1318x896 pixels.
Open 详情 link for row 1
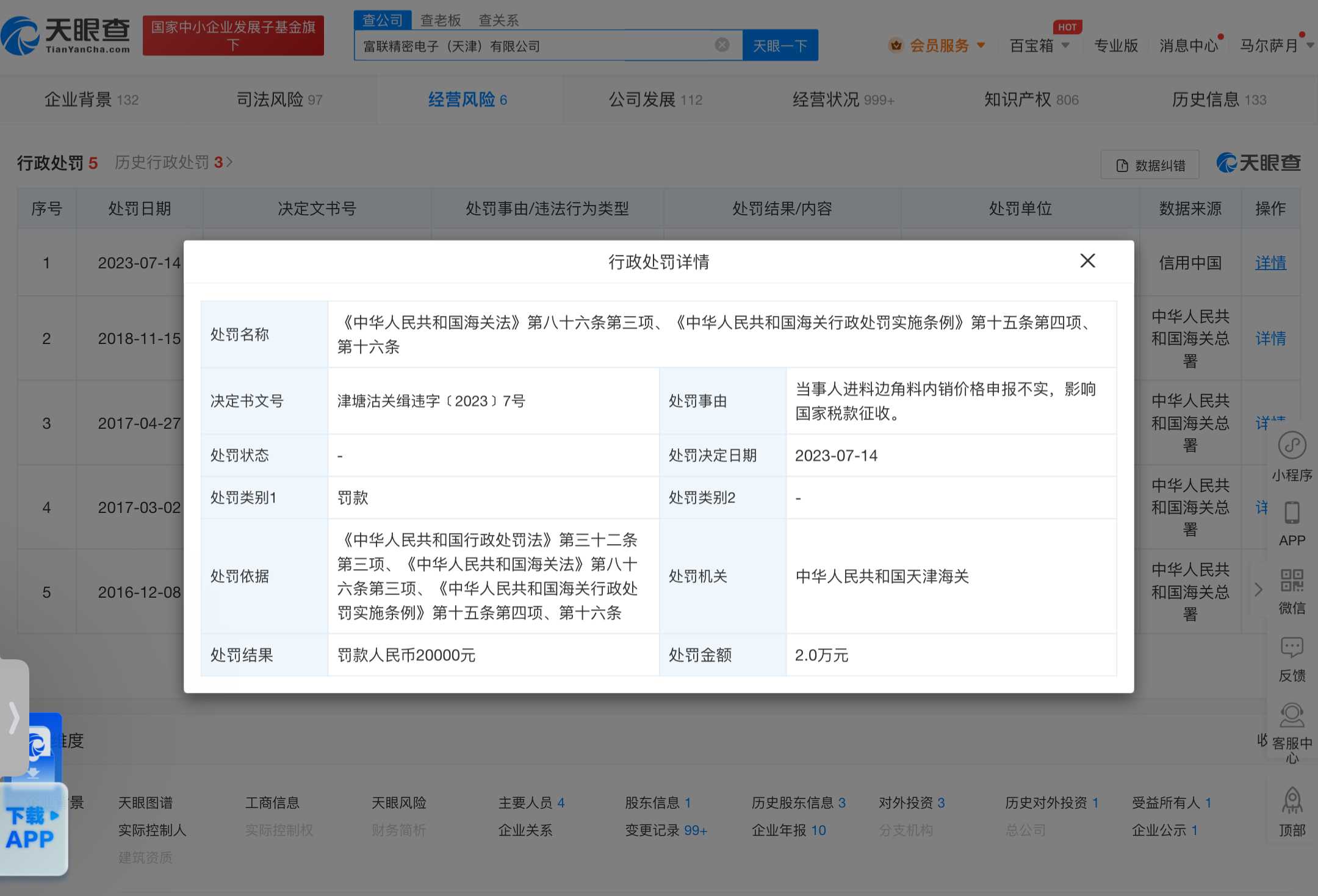(1270, 263)
